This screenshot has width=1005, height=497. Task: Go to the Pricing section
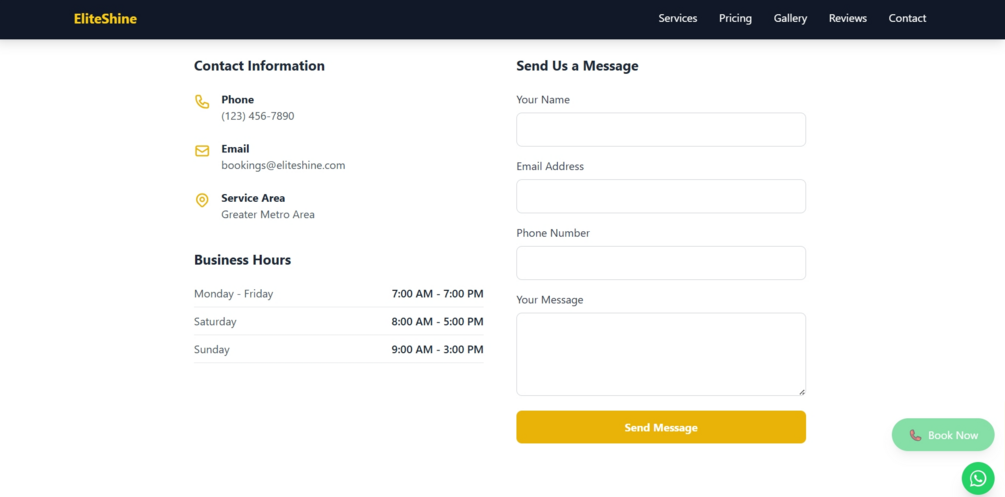tap(735, 19)
